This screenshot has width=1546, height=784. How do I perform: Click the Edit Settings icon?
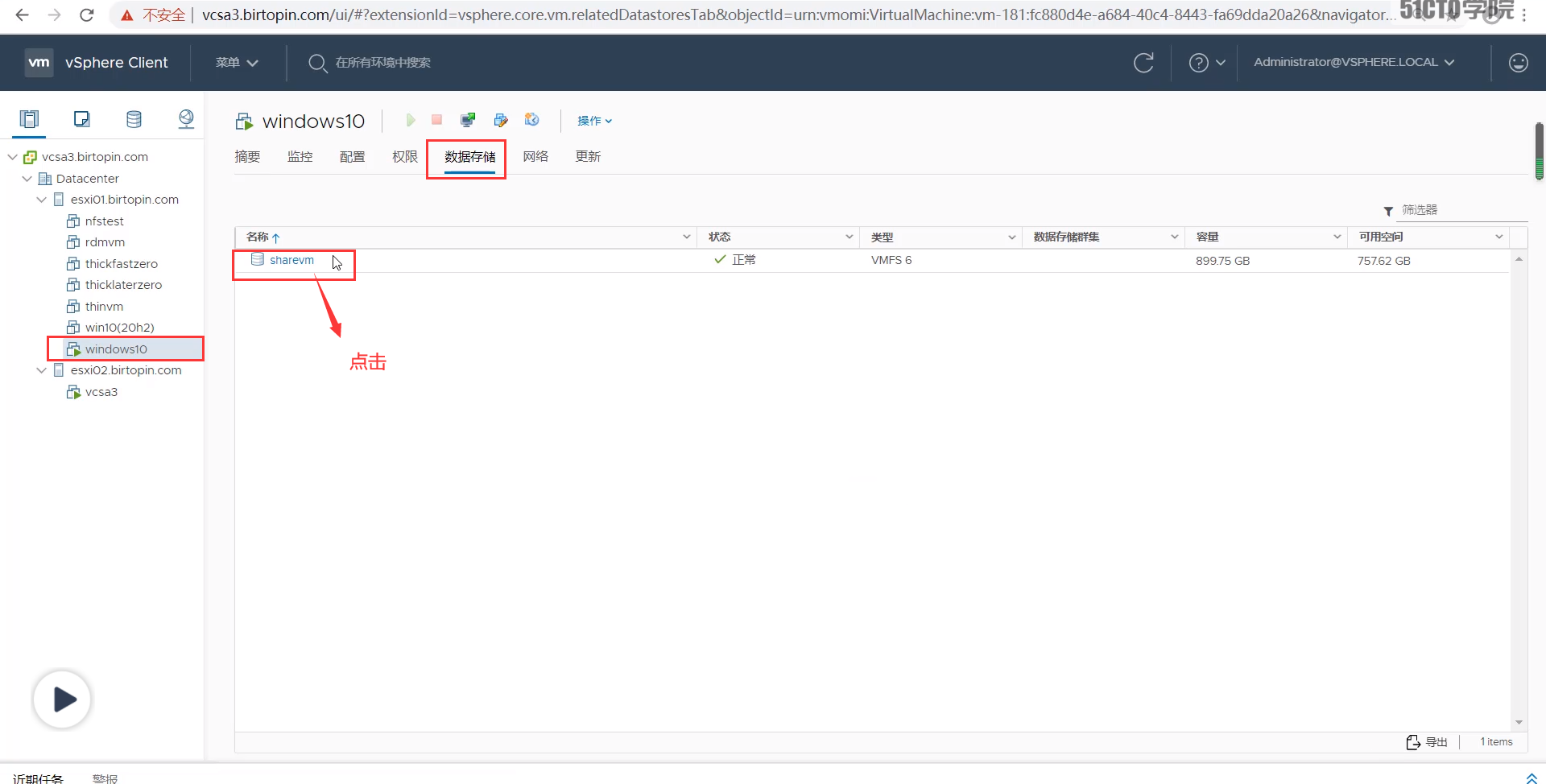(x=501, y=120)
